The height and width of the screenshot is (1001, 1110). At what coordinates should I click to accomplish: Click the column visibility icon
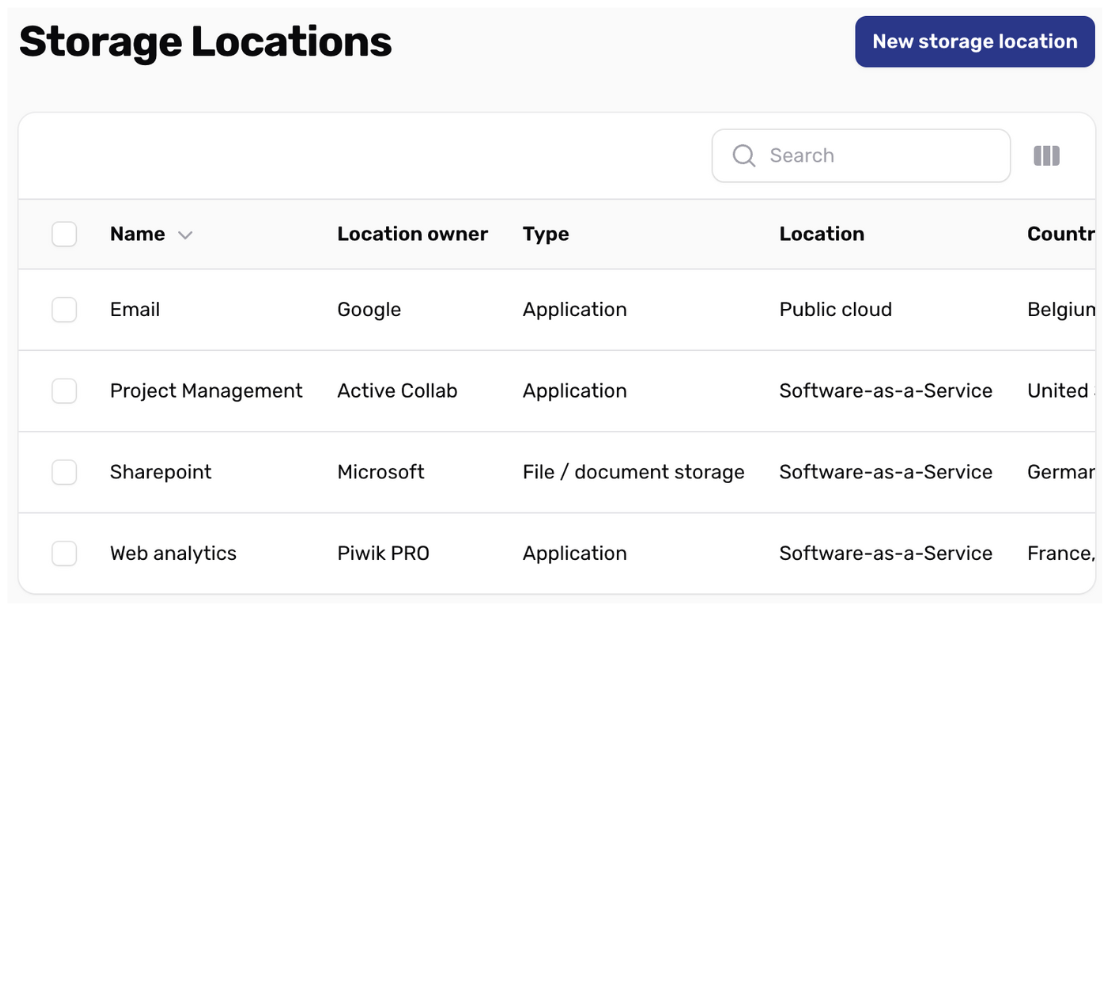tap(1046, 155)
